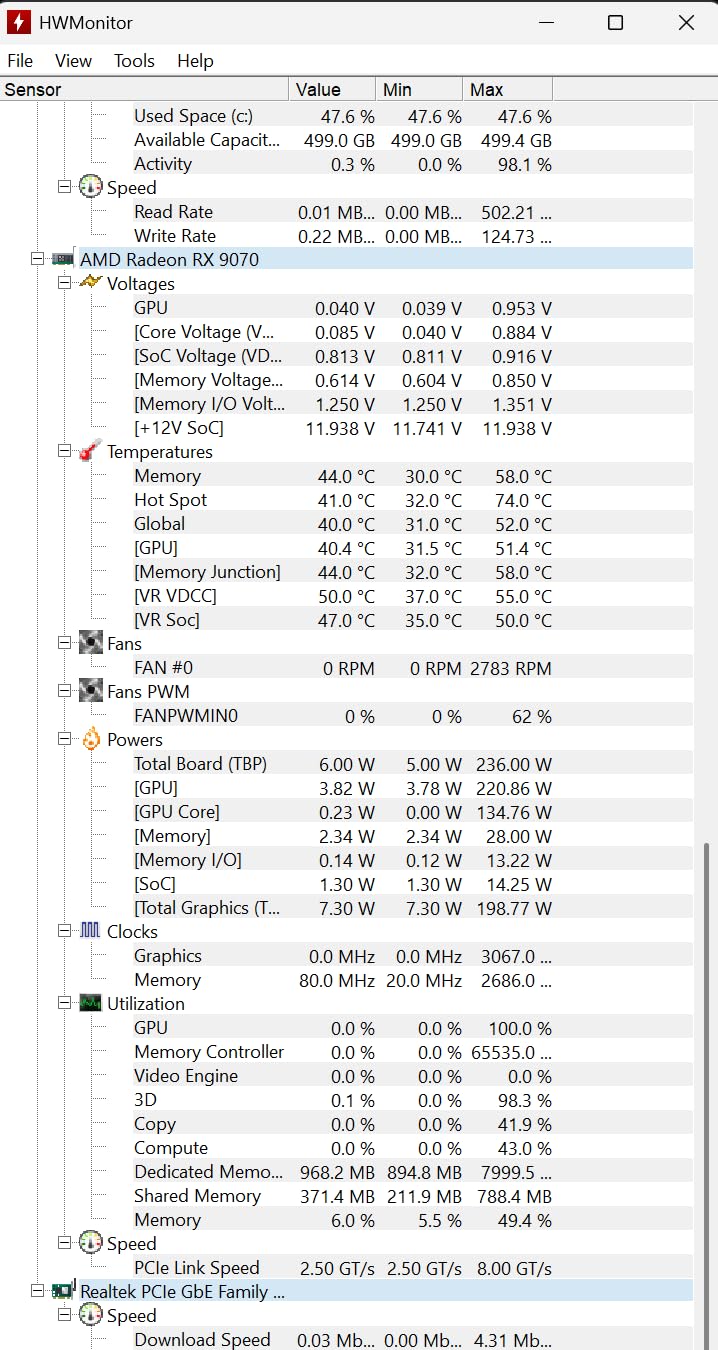Click the speedometer icon above Read Rate
The width and height of the screenshot is (718, 1350).
91,187
